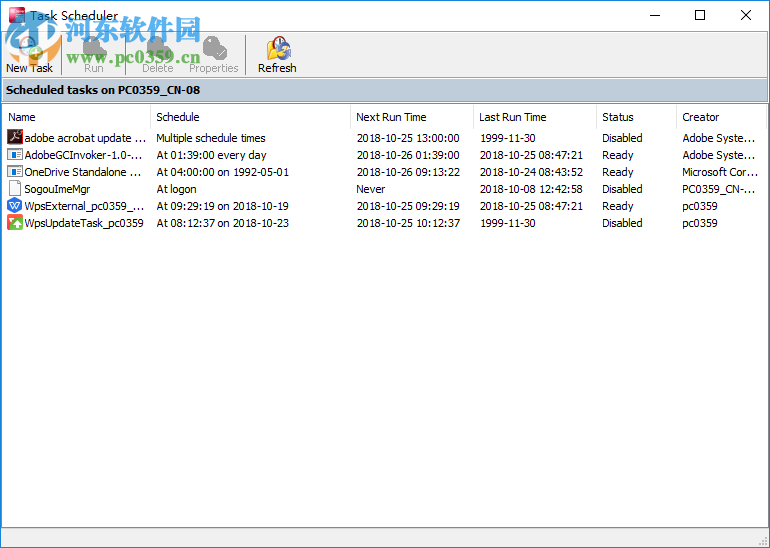Click last run time 2018-10-24 08:43:52
The image size is (770, 548).
[531, 172]
